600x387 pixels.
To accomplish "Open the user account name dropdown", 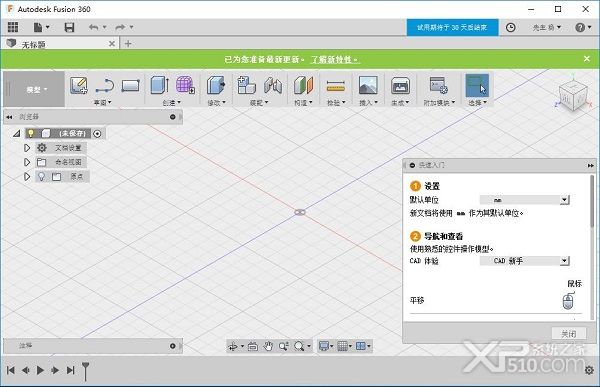I will 546,27.
